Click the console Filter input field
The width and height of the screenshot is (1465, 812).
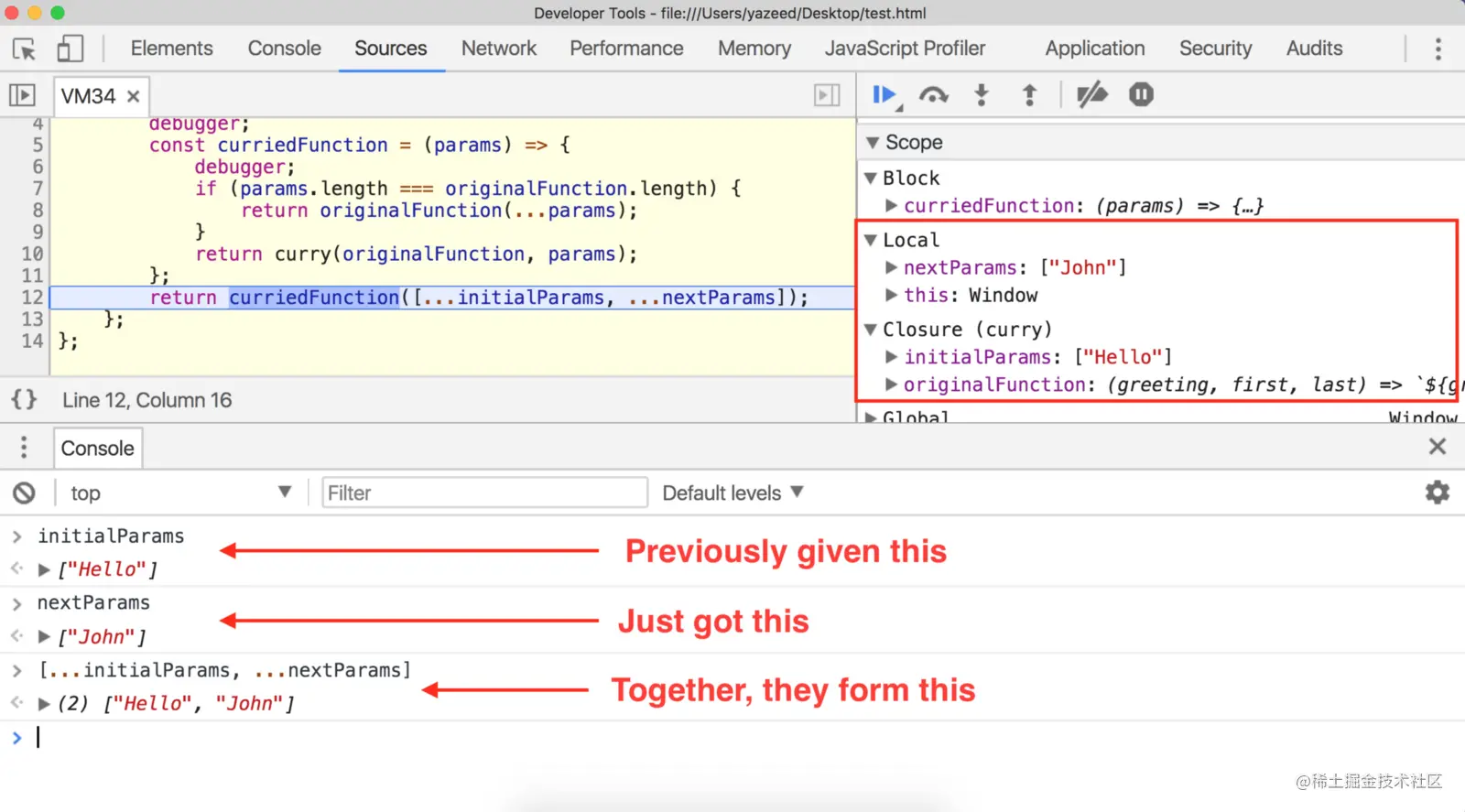click(484, 493)
